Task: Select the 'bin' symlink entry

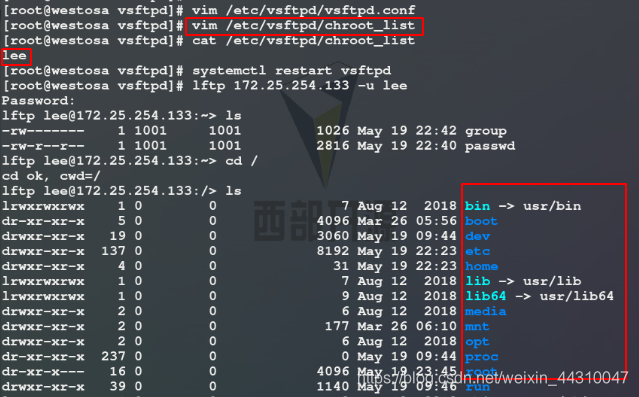Action: coord(477,206)
